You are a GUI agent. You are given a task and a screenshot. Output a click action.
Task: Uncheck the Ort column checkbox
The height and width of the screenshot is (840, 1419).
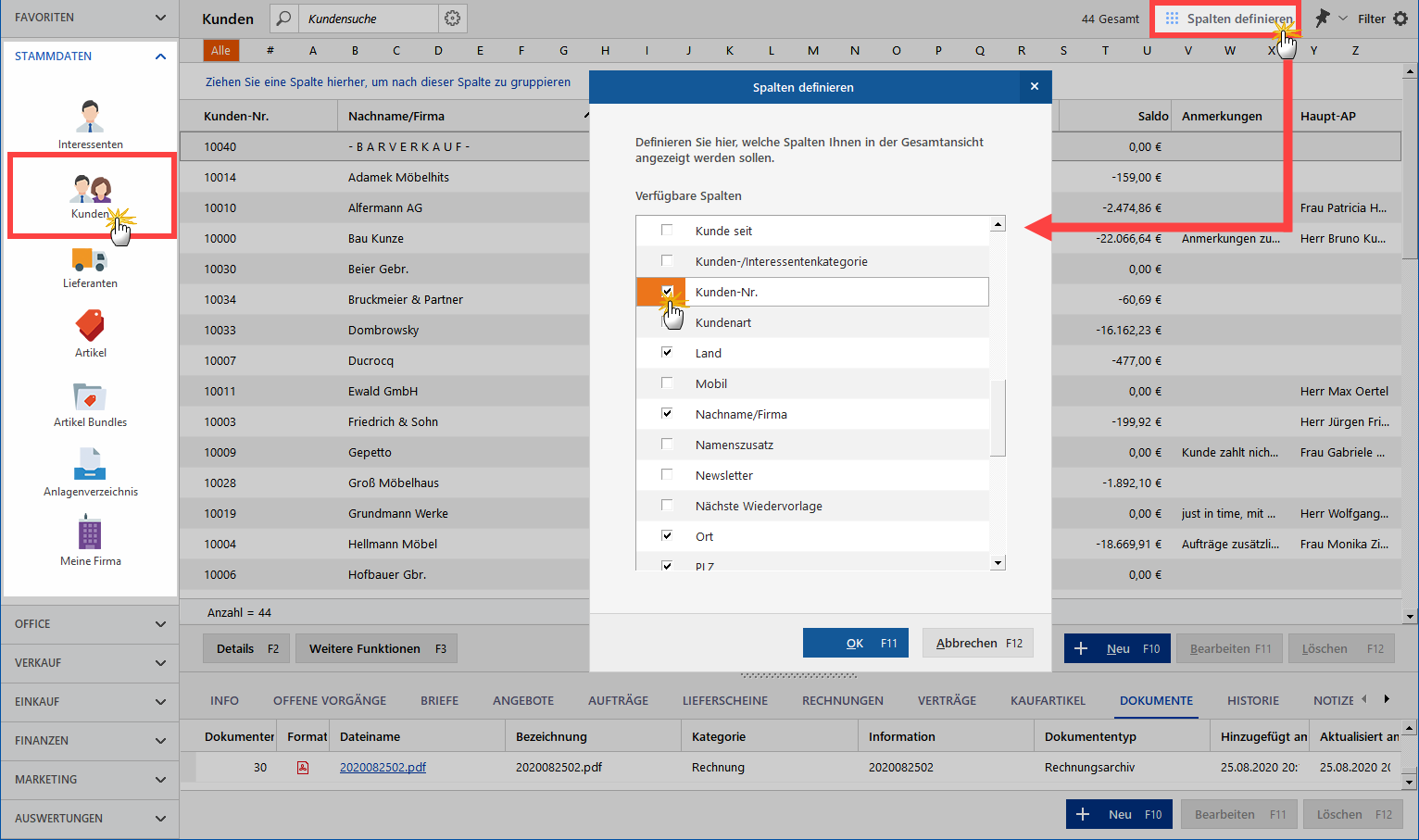tap(667, 535)
